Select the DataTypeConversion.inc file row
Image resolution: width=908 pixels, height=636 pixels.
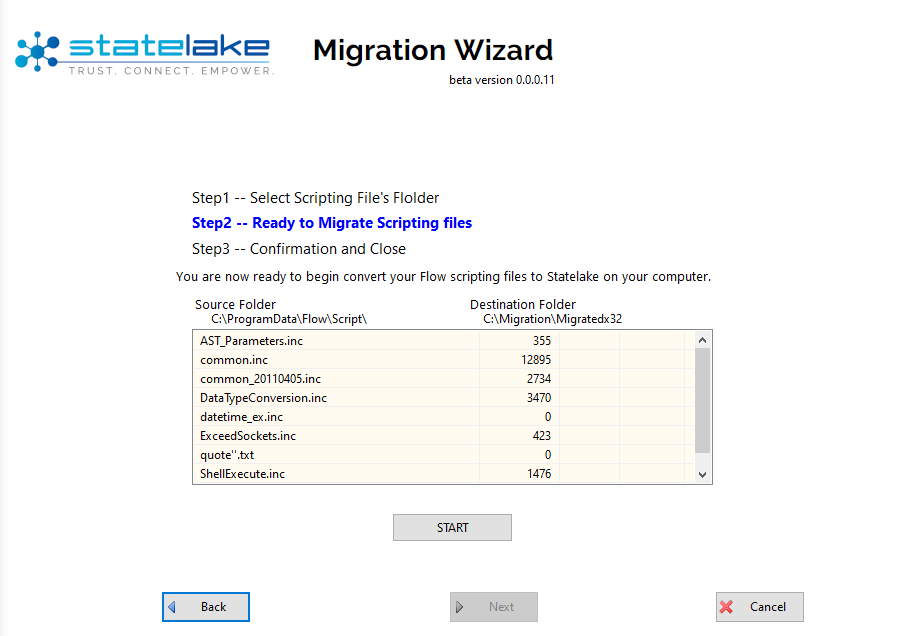click(x=443, y=398)
